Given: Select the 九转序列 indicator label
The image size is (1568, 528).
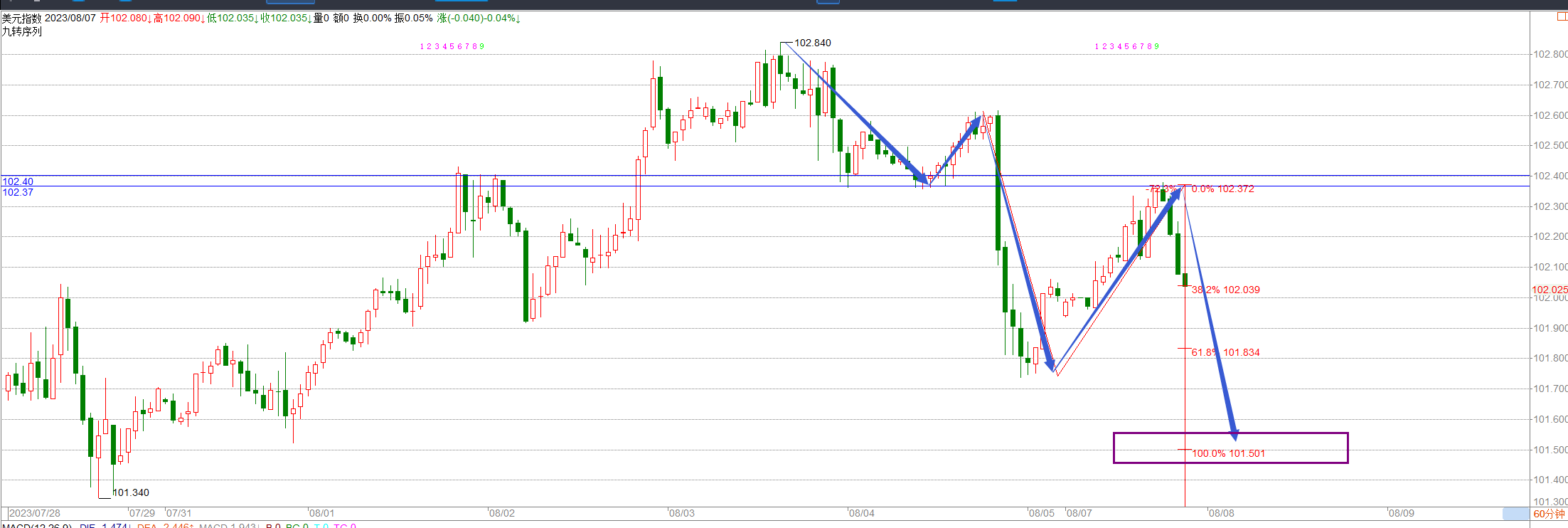Looking at the screenshot, I should (22, 31).
